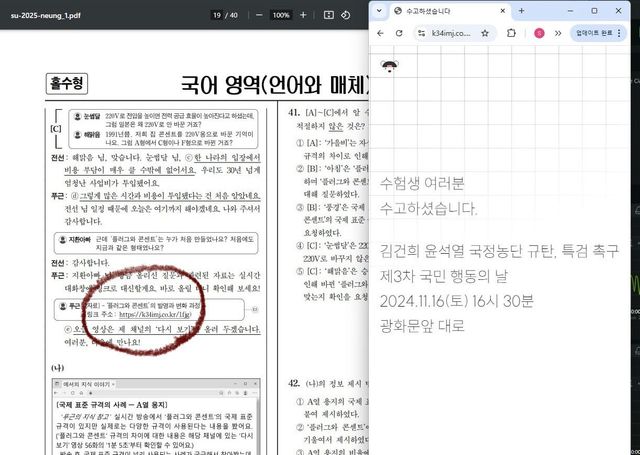640x455 pixels.
Task: Zoom out the PDF with minus button
Action: pos(258,15)
